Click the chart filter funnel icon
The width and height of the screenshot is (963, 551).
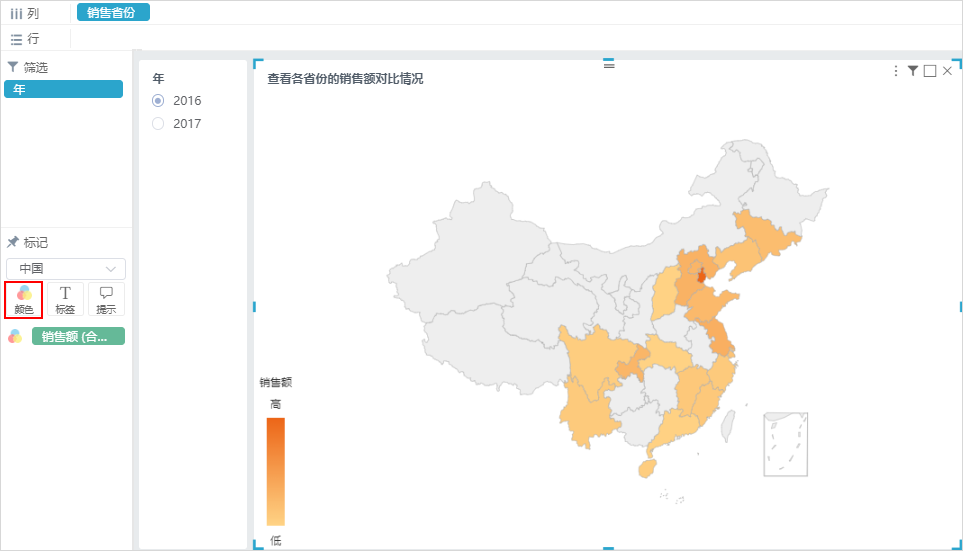click(913, 71)
